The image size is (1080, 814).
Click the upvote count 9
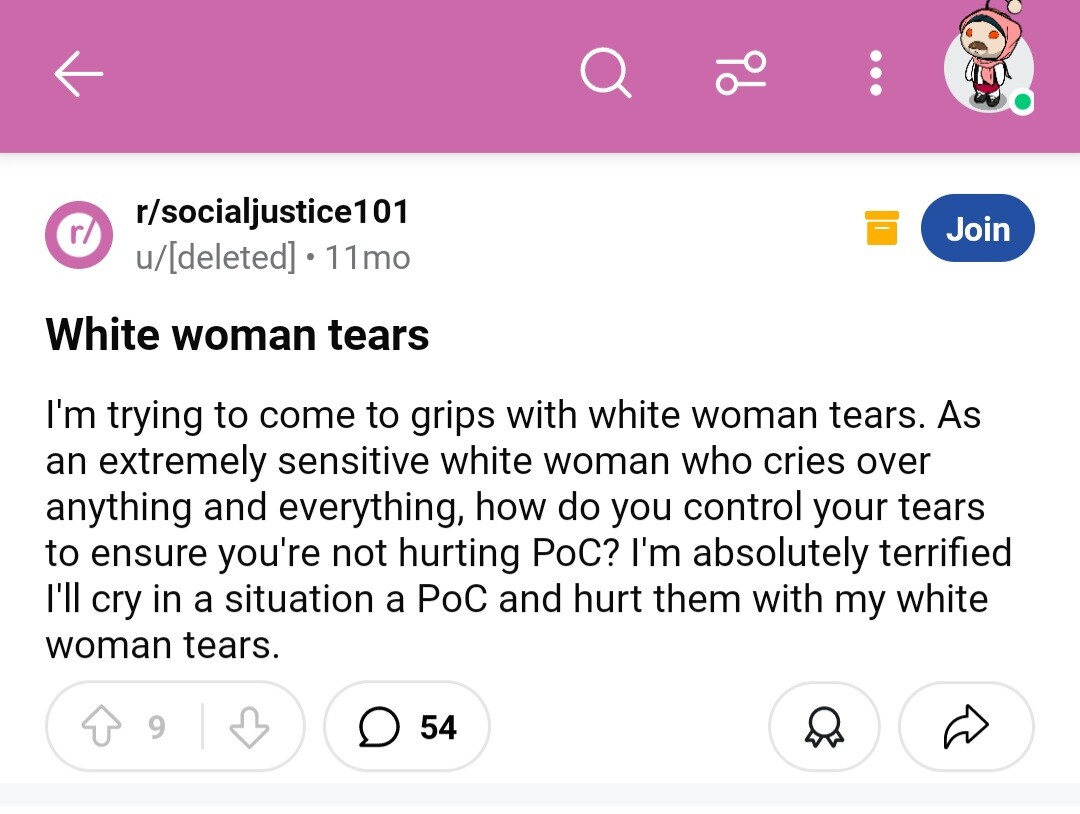point(157,727)
